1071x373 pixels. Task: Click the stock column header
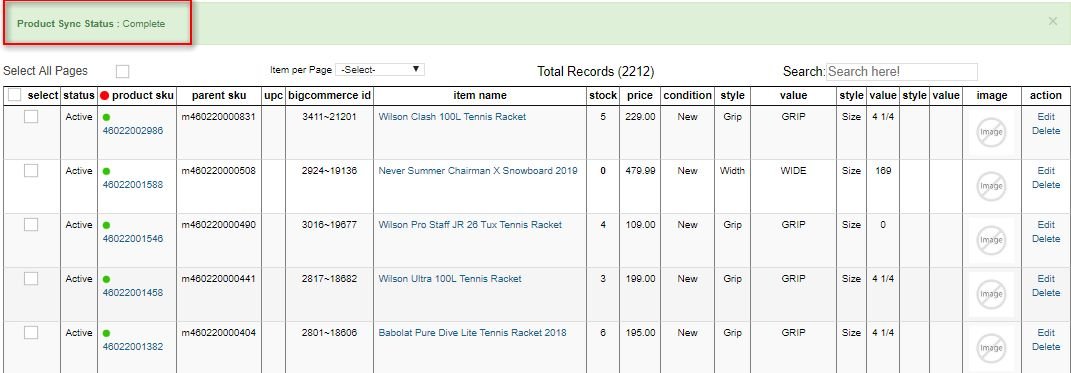[602, 96]
